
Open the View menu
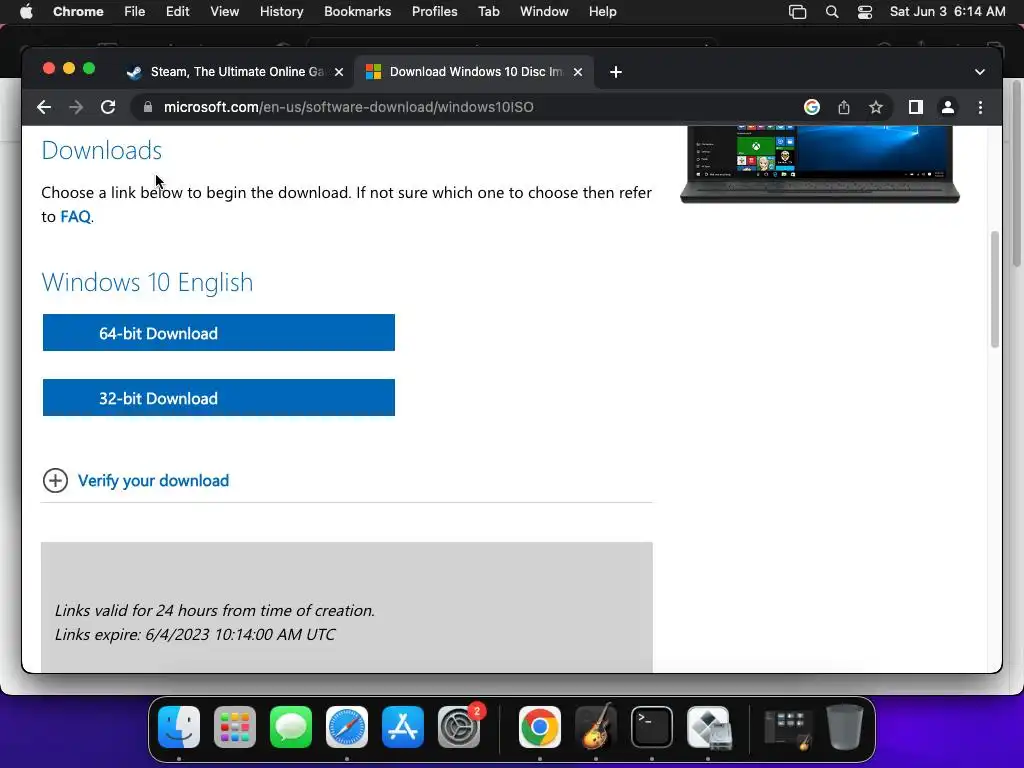(225, 12)
